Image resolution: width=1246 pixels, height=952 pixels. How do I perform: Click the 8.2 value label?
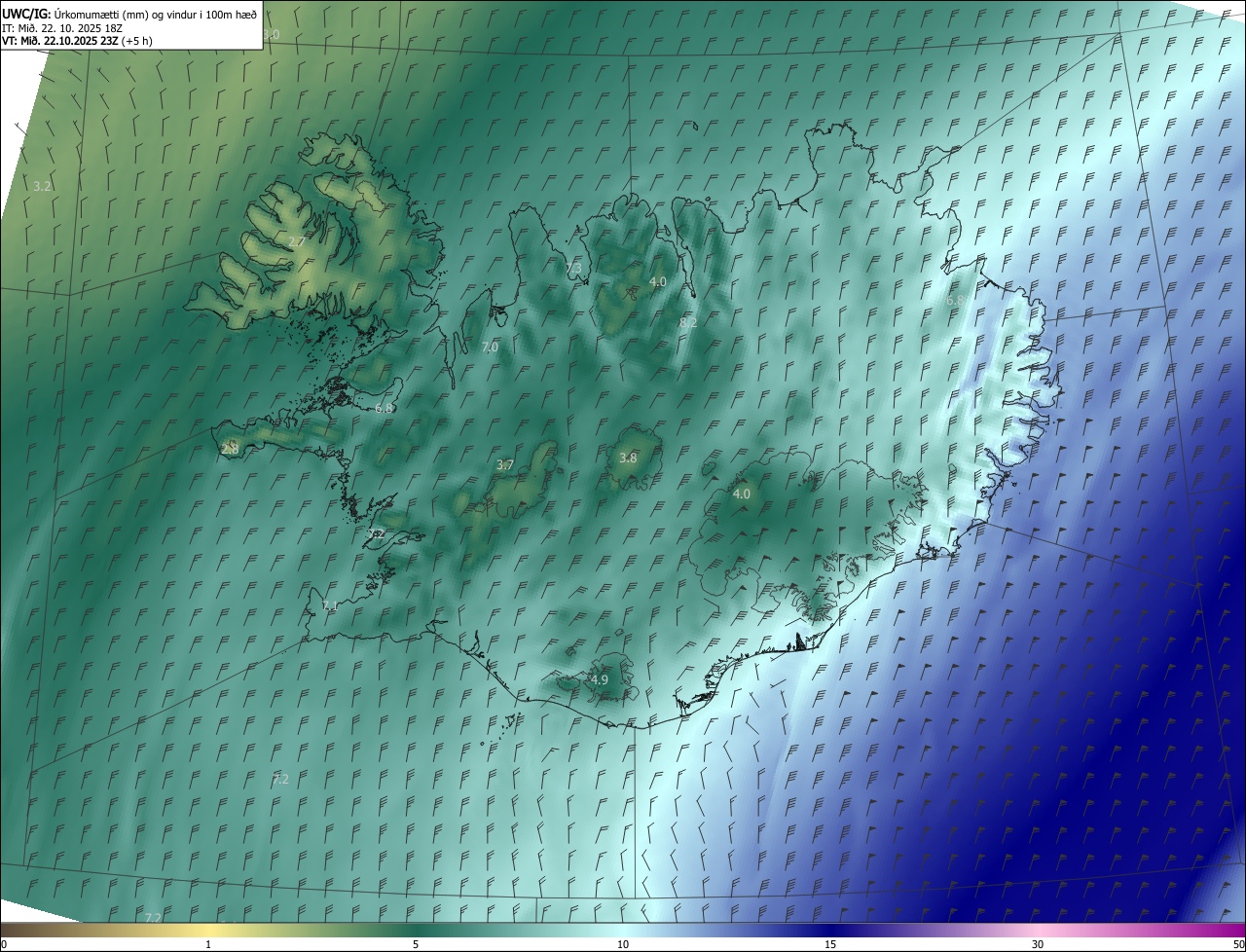[x=688, y=322]
